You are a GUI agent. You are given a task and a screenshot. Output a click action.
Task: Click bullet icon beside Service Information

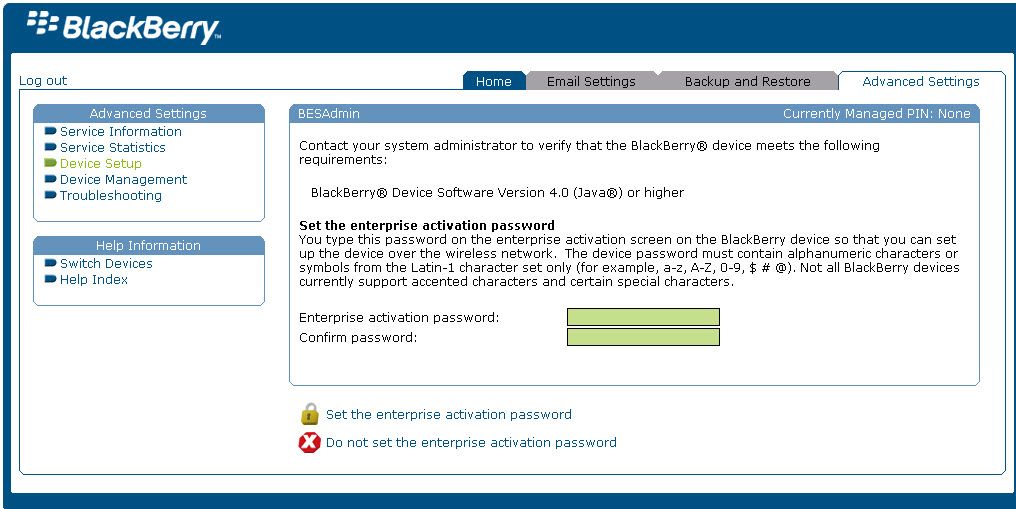pos(51,131)
